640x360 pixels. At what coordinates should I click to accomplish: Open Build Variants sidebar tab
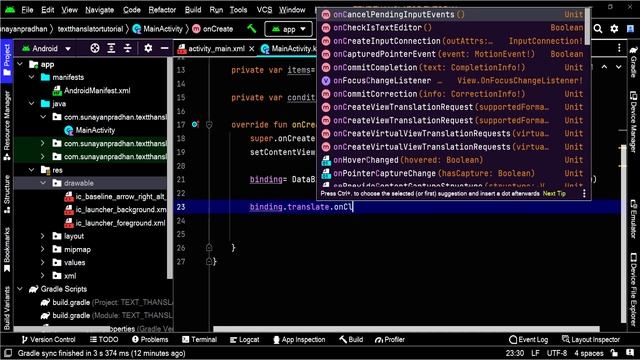pyautogui.click(x=7, y=307)
